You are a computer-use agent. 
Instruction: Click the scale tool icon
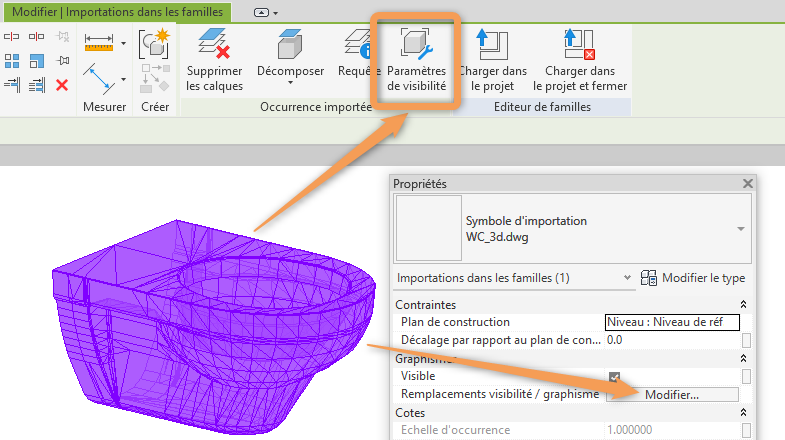[37, 61]
